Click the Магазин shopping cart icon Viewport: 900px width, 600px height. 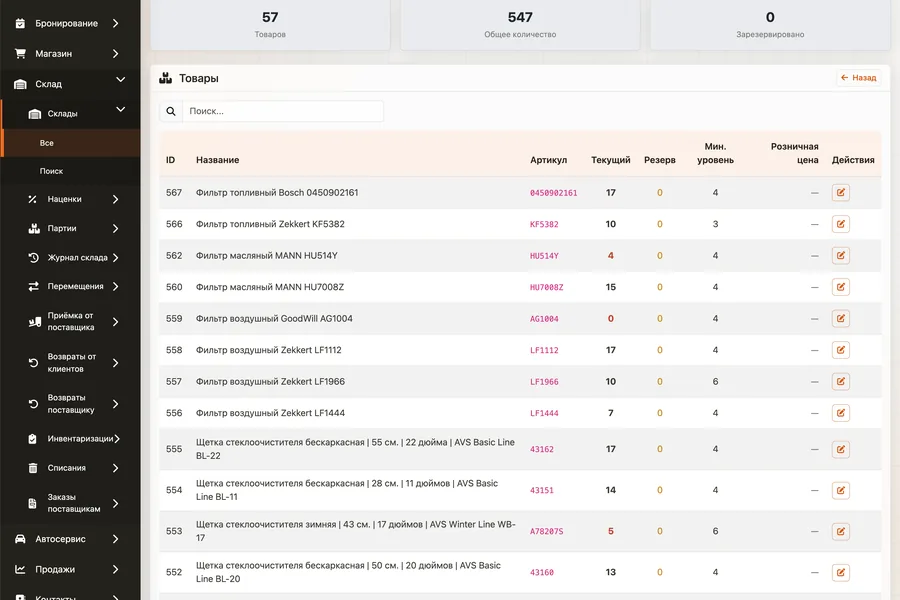pyautogui.click(x=20, y=53)
